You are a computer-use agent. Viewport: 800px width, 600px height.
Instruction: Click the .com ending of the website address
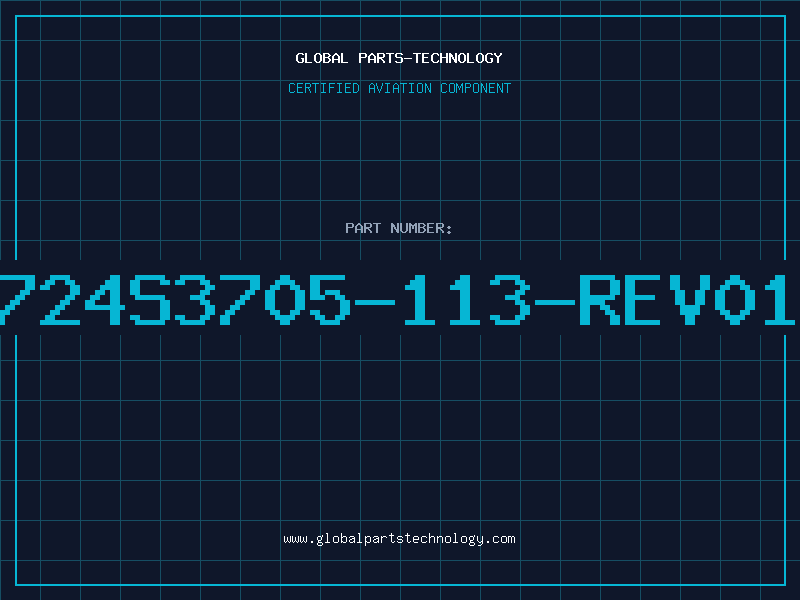(499, 539)
